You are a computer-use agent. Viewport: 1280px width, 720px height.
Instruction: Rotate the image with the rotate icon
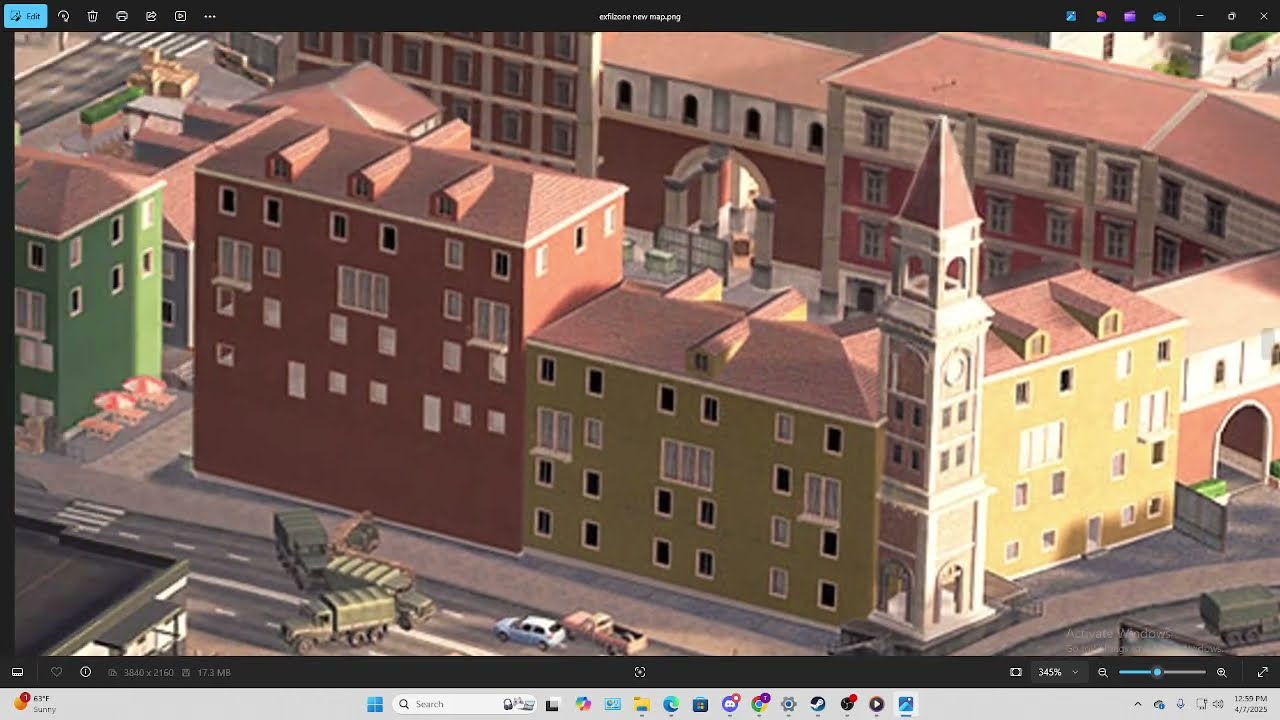tap(64, 16)
